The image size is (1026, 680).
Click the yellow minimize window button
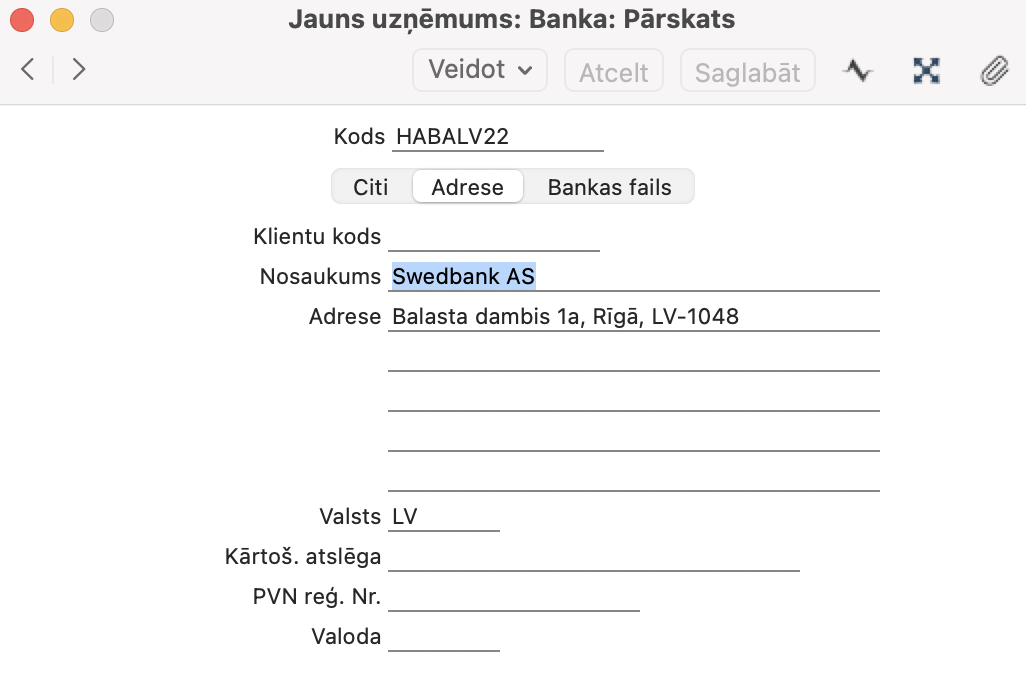(x=62, y=19)
